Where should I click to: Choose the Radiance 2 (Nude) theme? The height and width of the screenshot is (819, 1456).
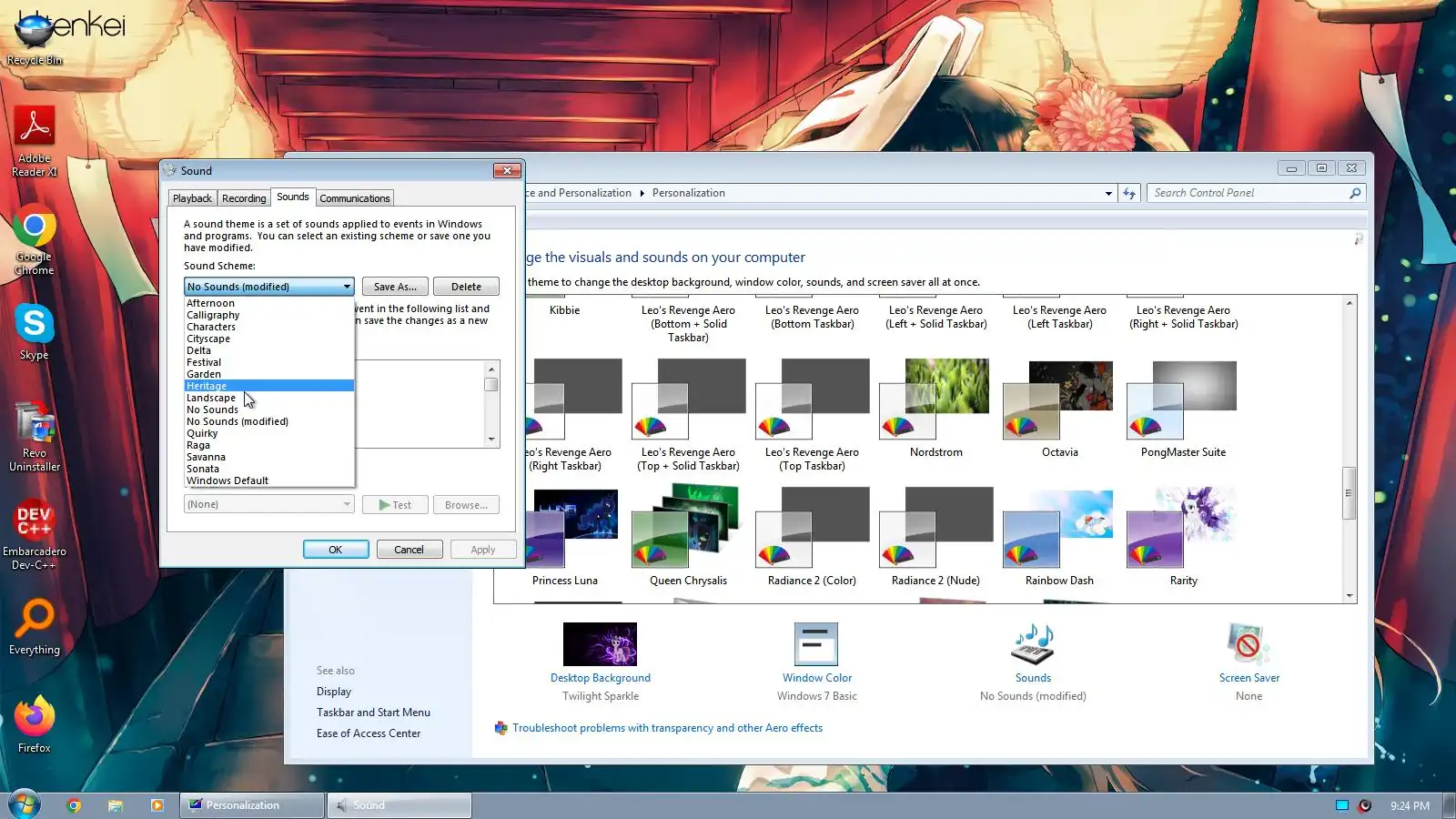[x=935, y=537]
